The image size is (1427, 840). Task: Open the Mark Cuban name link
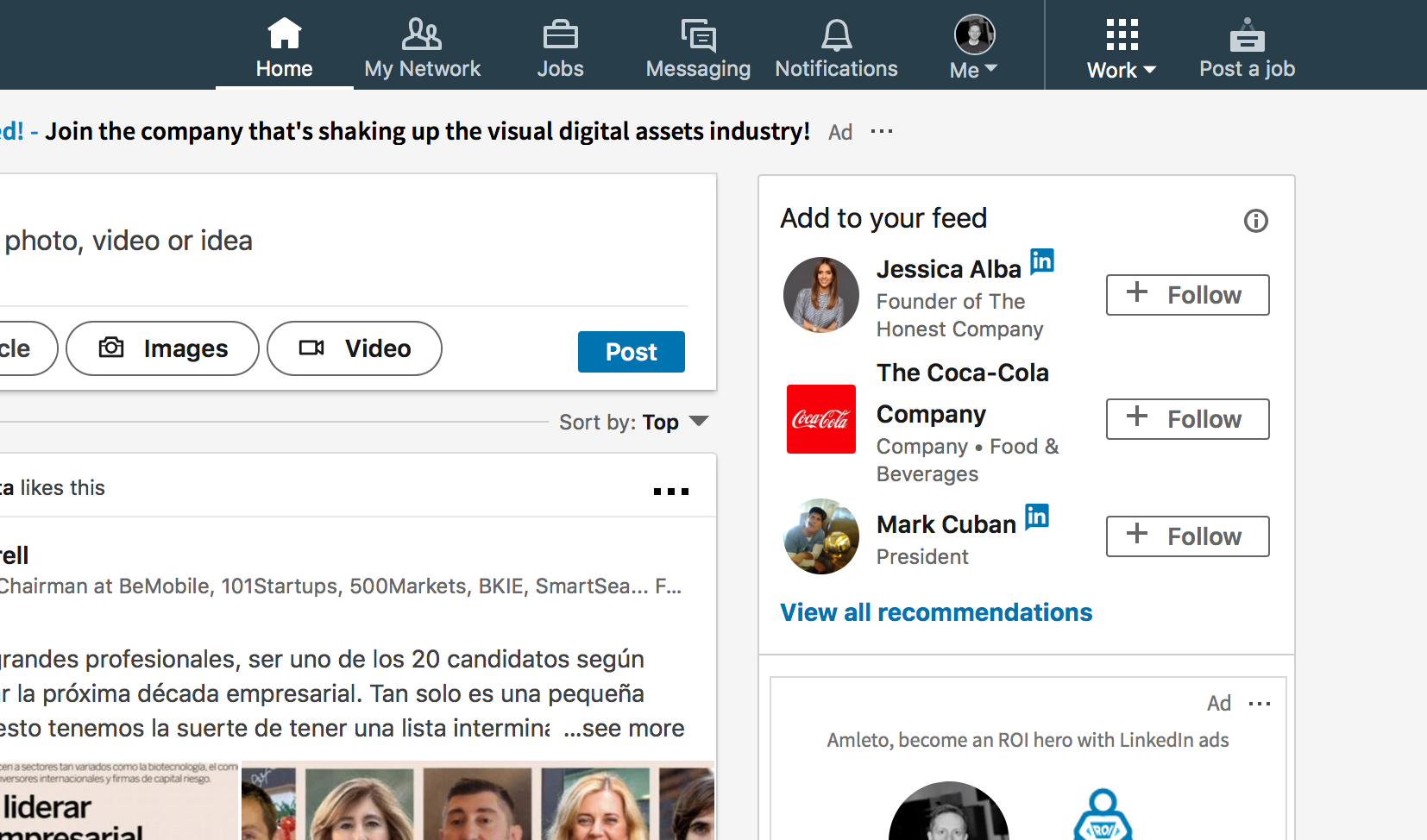click(x=946, y=524)
